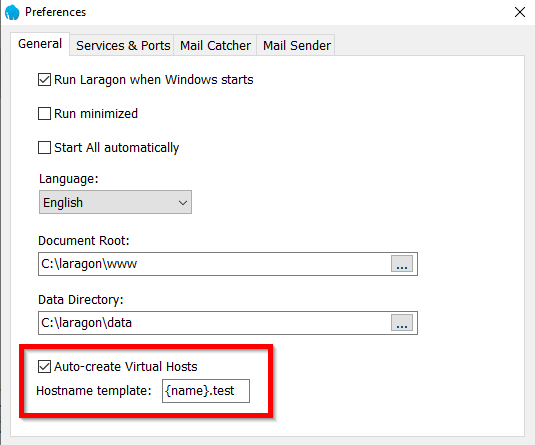This screenshot has height=445, width=535.
Task: Click into the Document Root path field
Action: coord(215,264)
